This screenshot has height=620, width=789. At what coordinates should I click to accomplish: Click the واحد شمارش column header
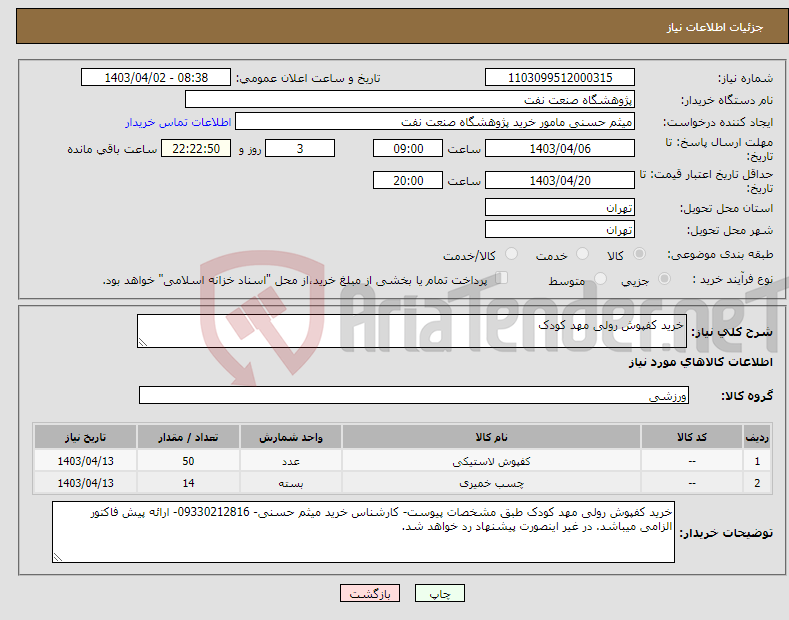(291, 437)
